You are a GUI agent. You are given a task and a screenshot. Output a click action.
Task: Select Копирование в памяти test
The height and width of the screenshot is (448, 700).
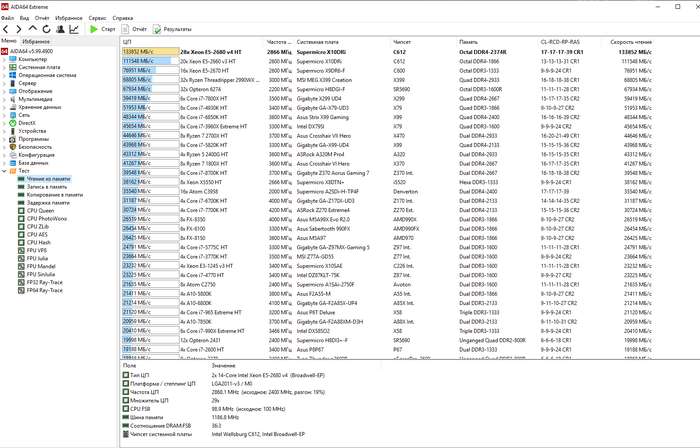coord(54,195)
